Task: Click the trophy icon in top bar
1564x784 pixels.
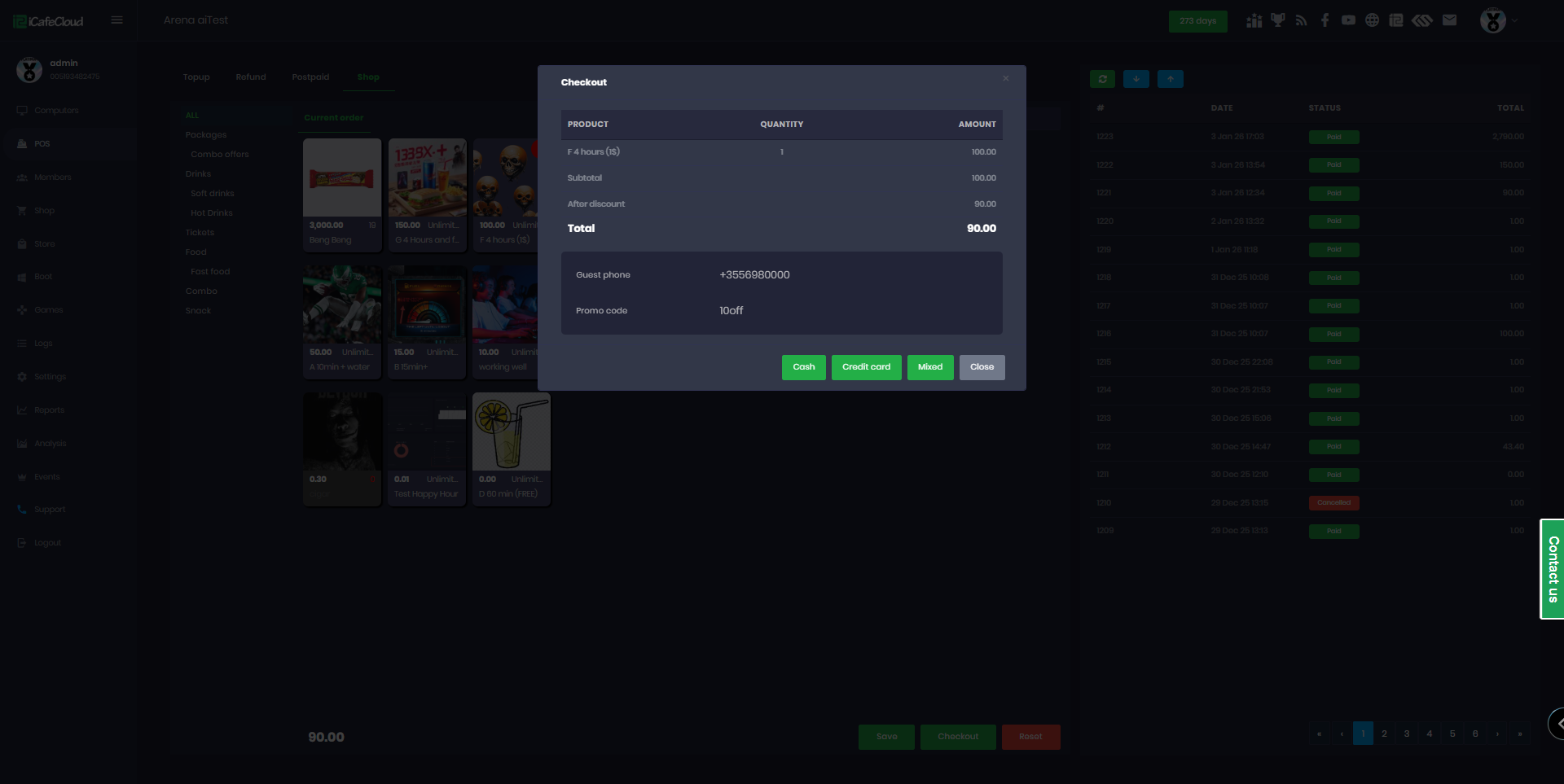Action: [x=1277, y=20]
